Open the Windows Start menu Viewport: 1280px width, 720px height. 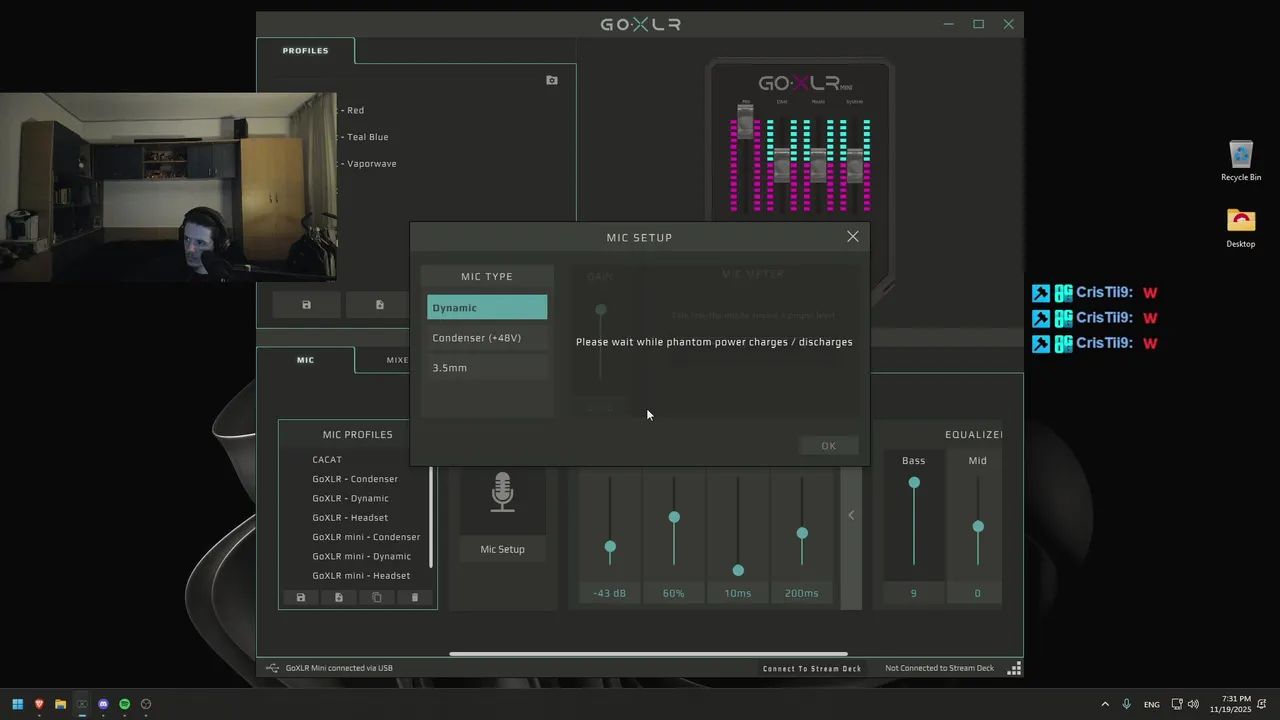[18, 704]
